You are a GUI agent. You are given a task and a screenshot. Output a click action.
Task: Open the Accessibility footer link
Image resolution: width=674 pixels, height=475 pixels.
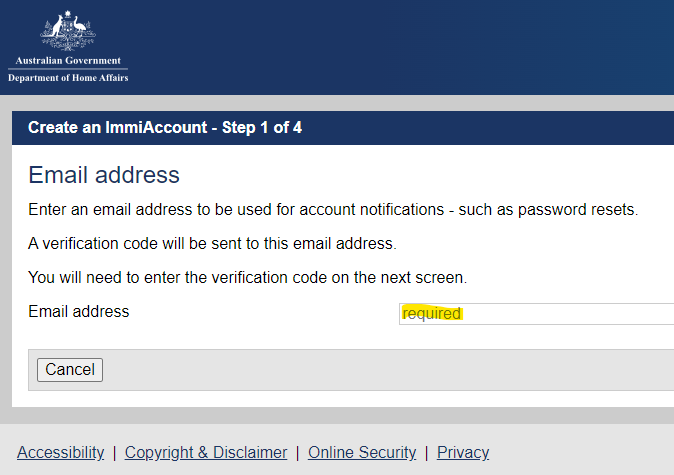coord(61,453)
